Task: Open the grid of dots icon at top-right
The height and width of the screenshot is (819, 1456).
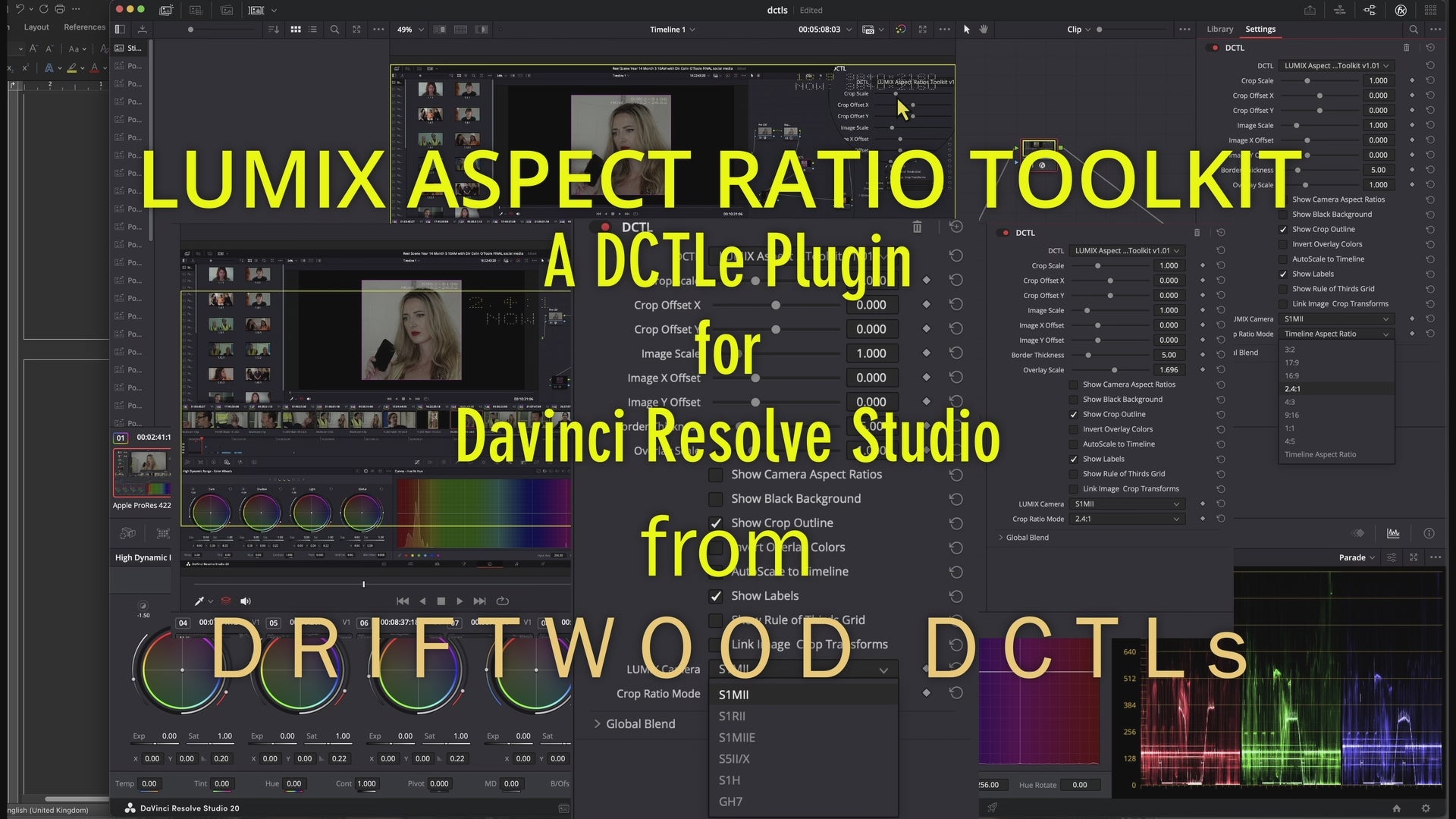Action: (x=1430, y=10)
